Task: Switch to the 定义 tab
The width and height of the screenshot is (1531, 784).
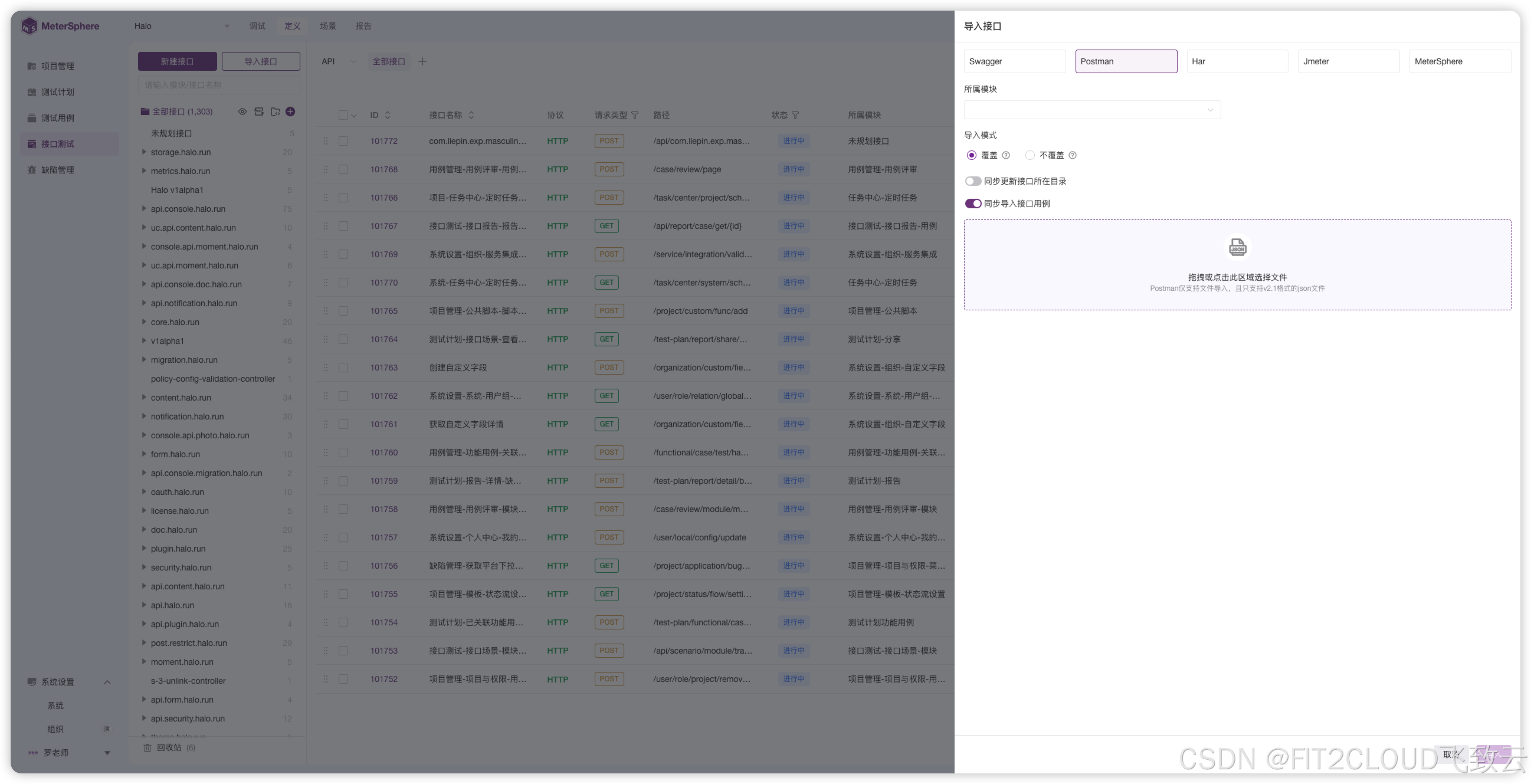Action: click(x=293, y=26)
